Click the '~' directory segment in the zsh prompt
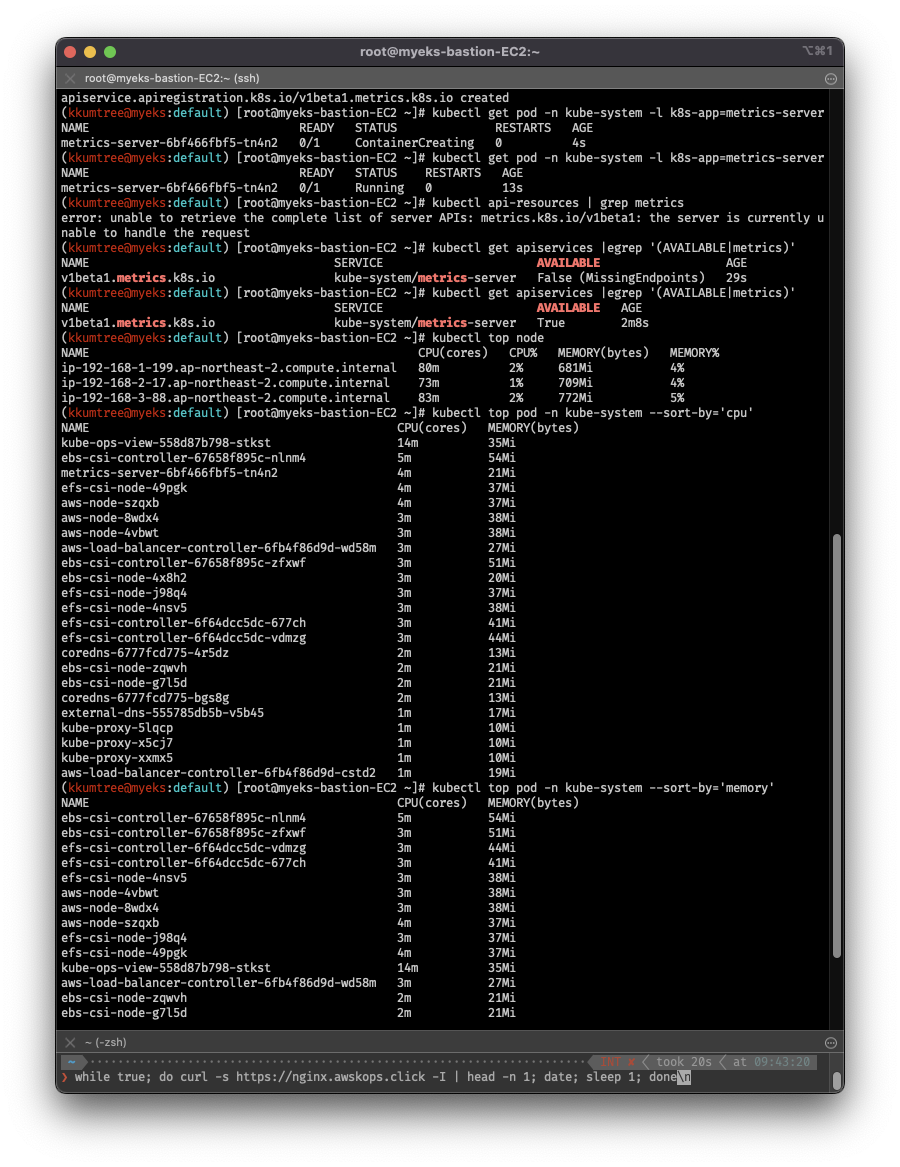The image size is (900, 1167). [71, 1062]
